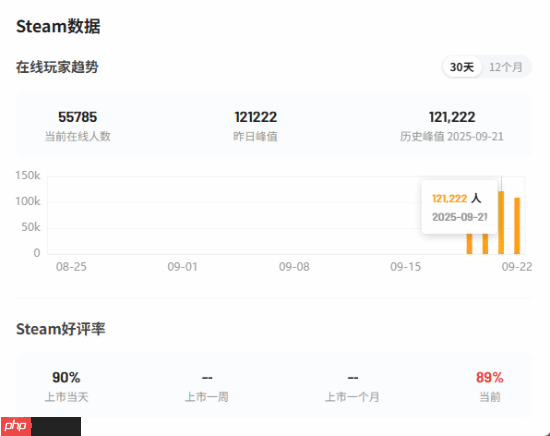Click the 90% launch-day rating
Screen dimensions: 550x436
(x=66, y=377)
